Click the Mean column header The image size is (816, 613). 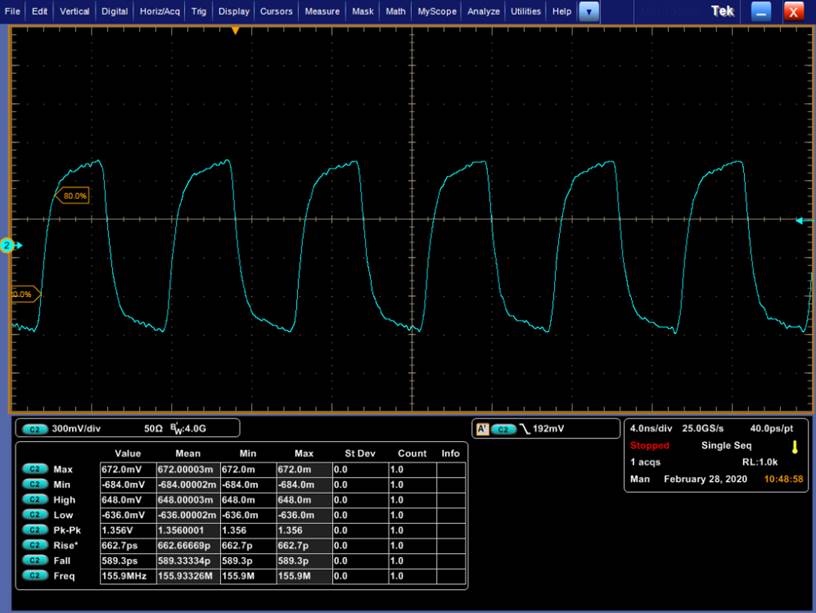coord(187,453)
